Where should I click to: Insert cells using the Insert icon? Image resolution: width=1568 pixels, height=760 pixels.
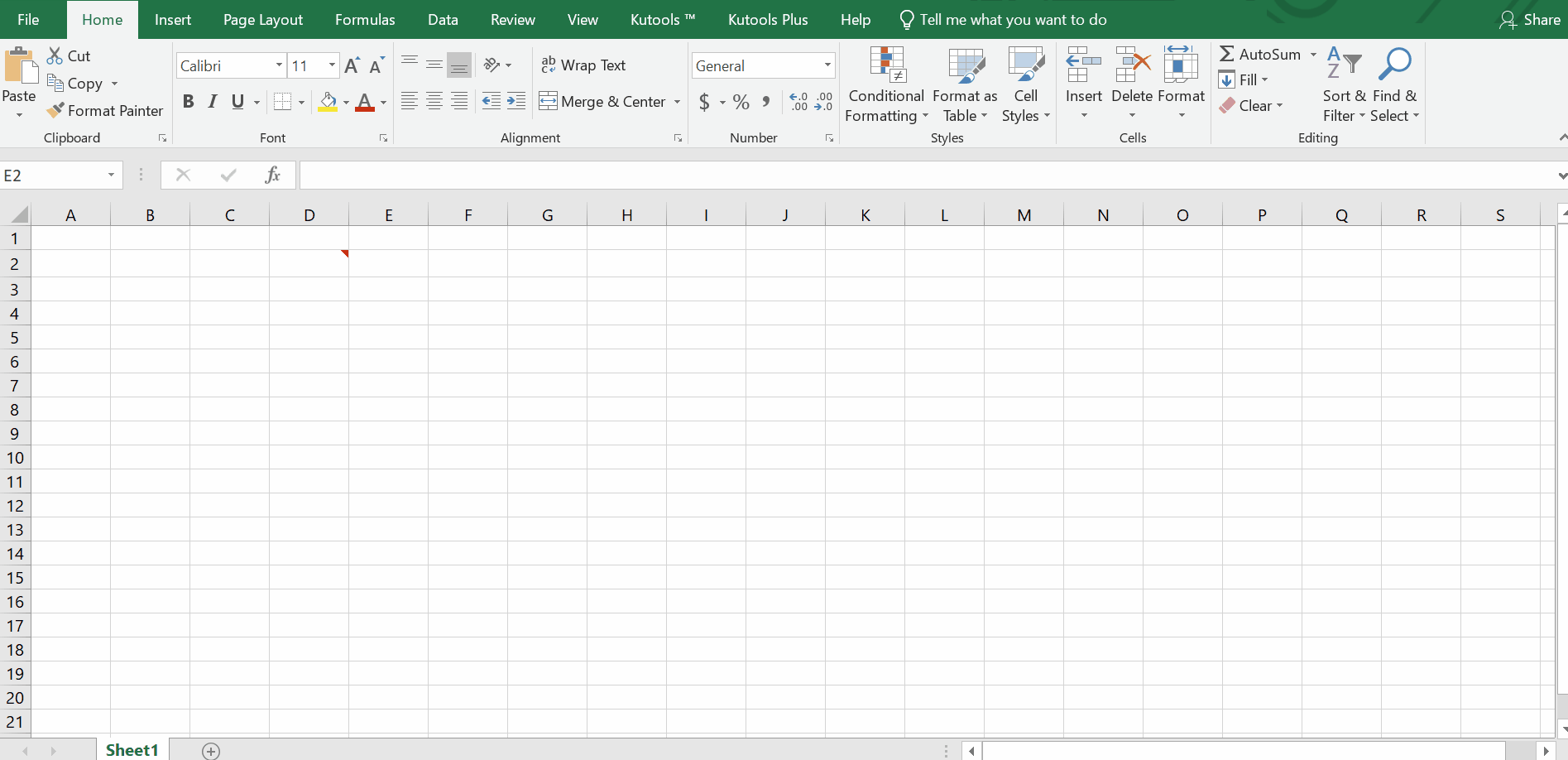coord(1084,65)
